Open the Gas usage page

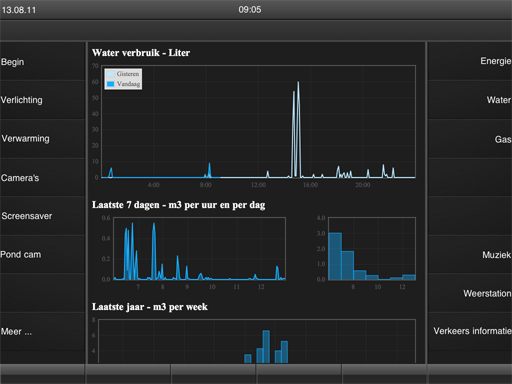pyautogui.click(x=470, y=139)
